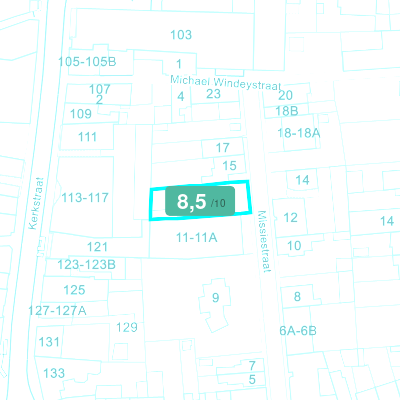The height and width of the screenshot is (400, 400).
Task: Select parcel 113-117
Action: click(x=85, y=198)
